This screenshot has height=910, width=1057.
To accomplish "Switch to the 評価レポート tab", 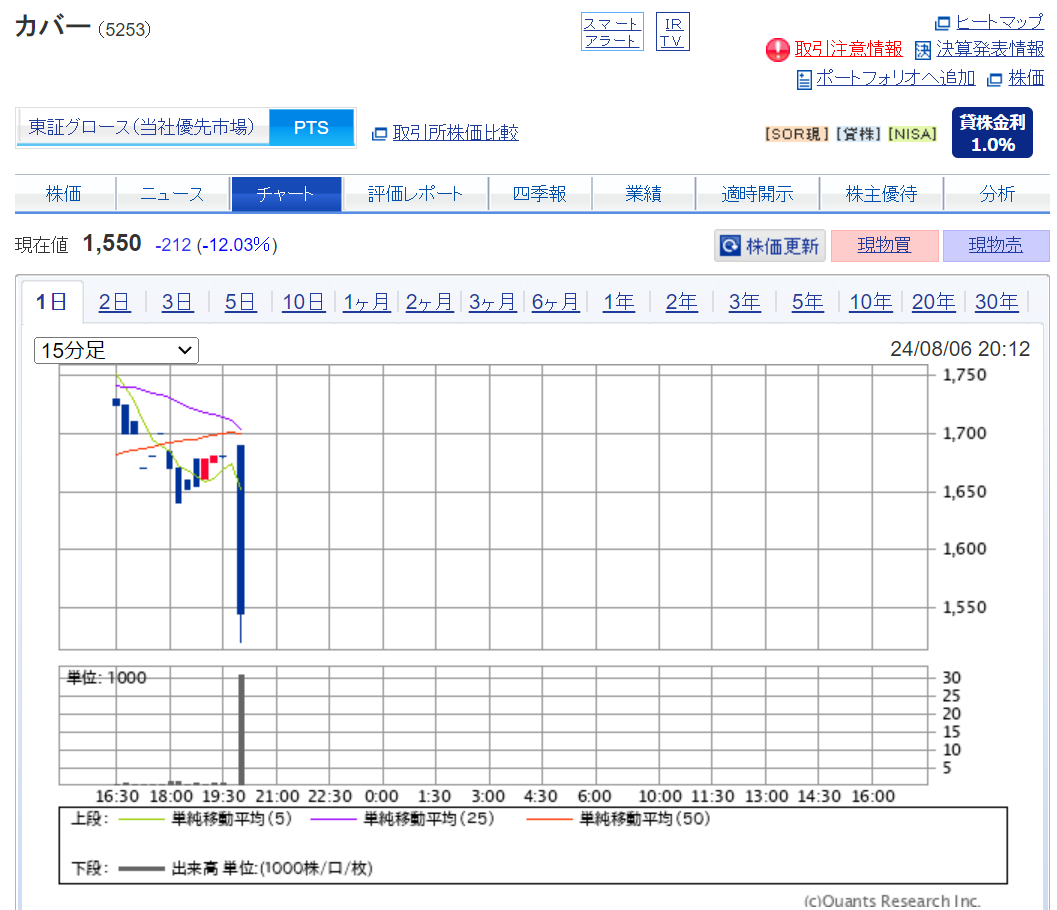I will 415,194.
